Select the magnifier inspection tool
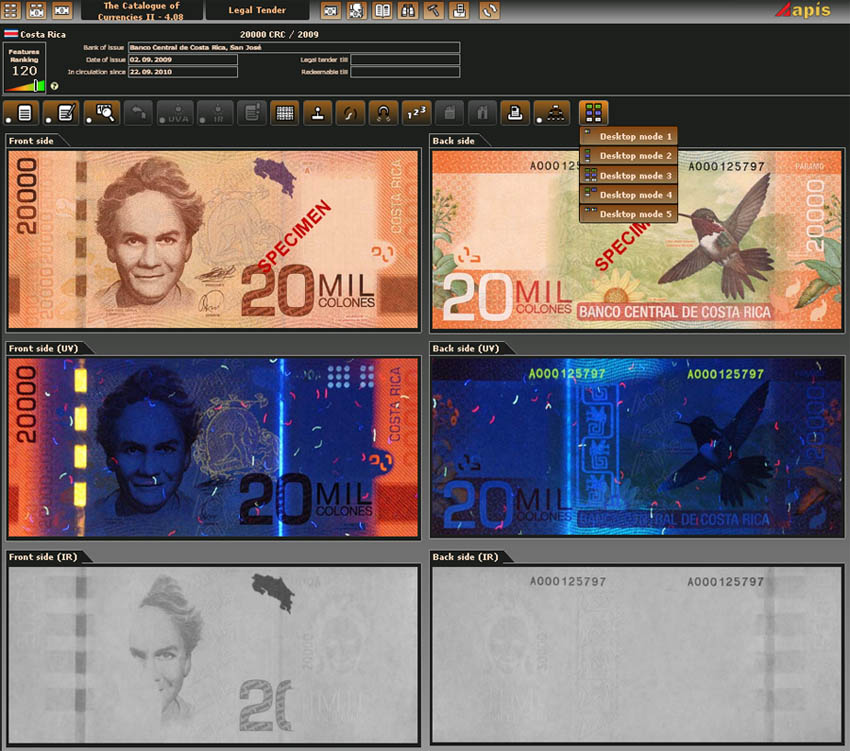Viewport: 850px width, 751px height. pyautogui.click(x=102, y=113)
